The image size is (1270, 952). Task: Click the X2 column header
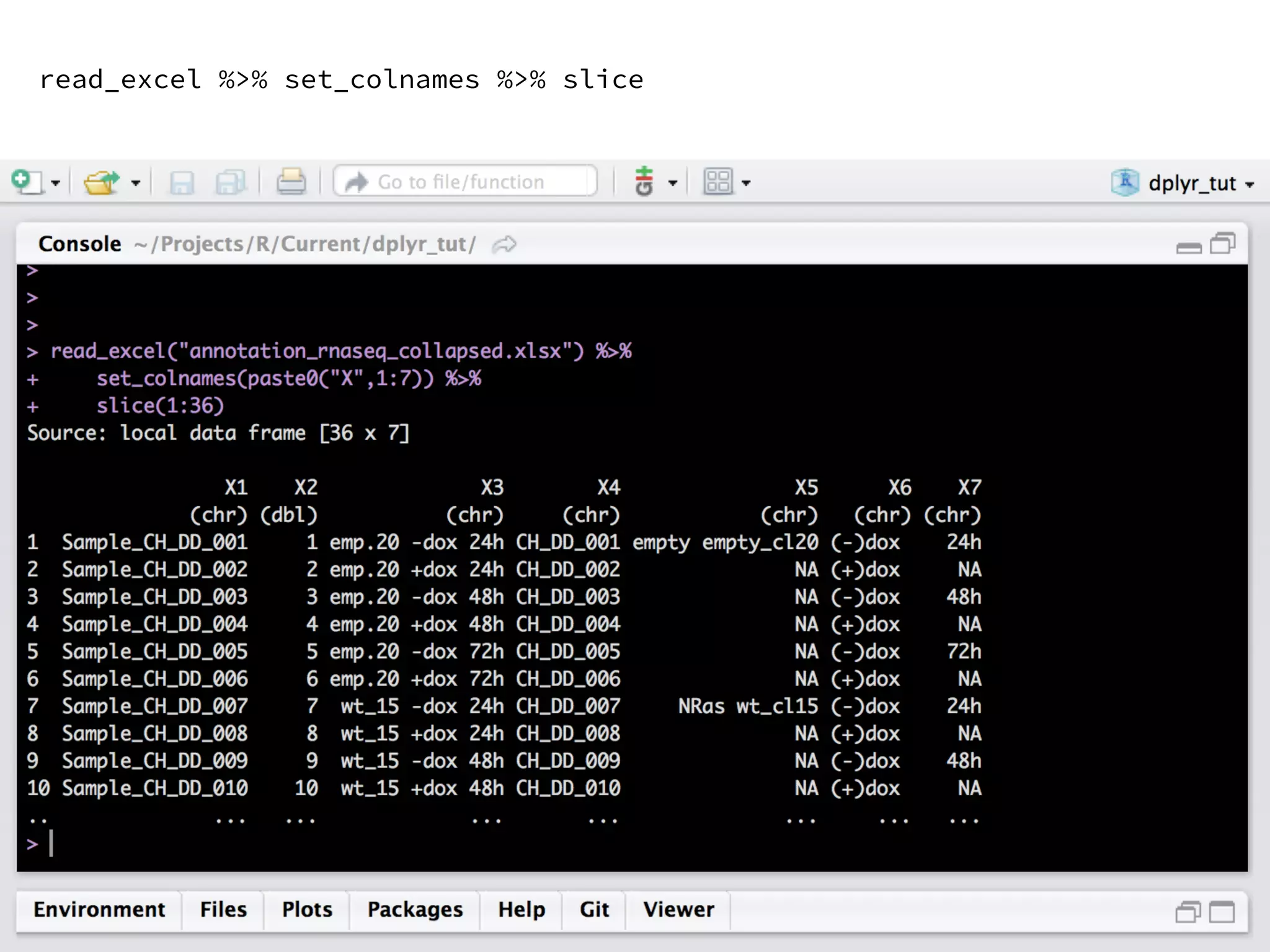(x=306, y=488)
